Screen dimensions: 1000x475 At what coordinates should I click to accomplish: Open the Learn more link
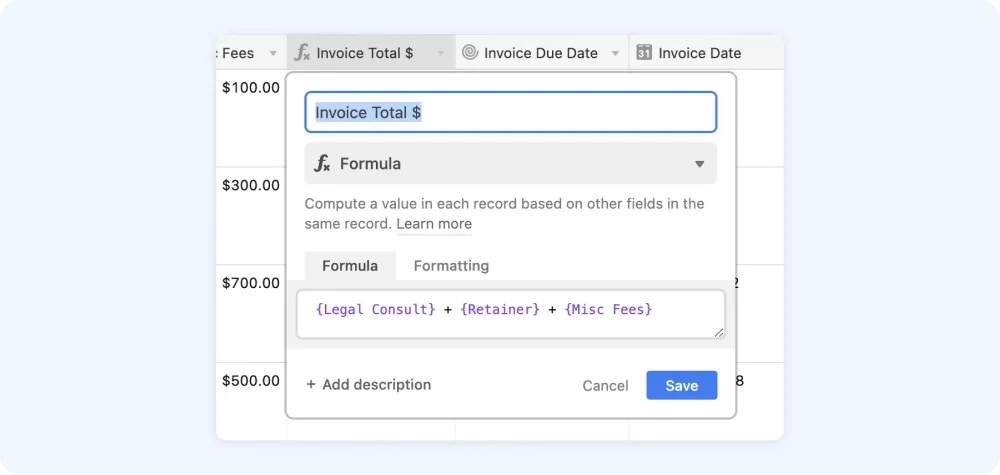pyautogui.click(x=434, y=224)
